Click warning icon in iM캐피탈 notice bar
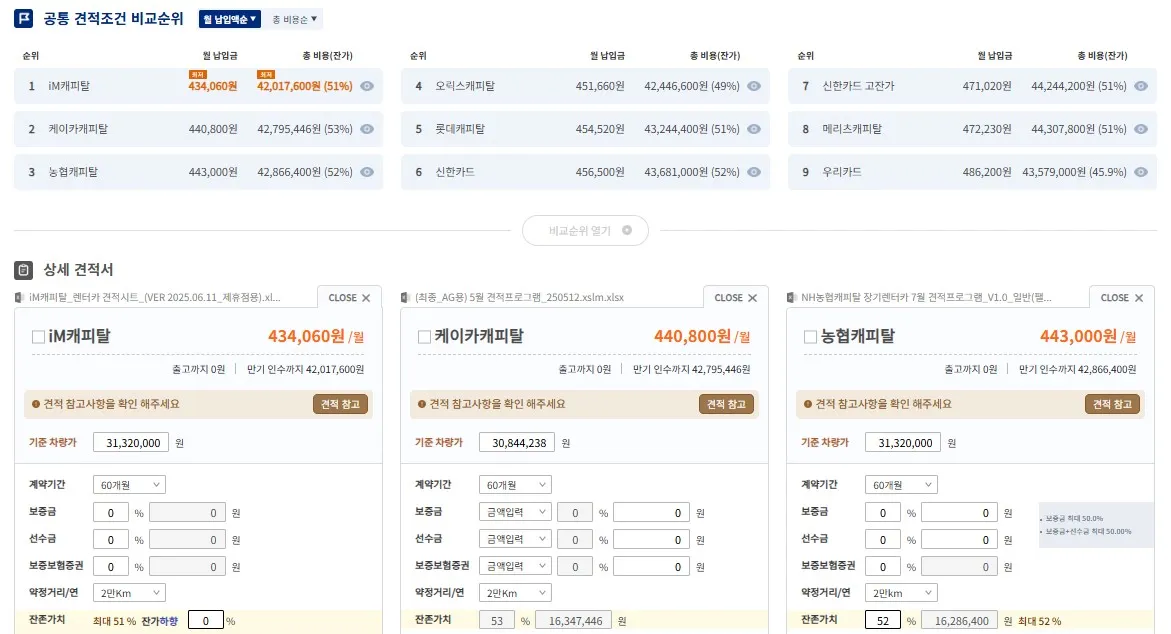Image resolution: width=1171 pixels, height=634 pixels. pos(36,404)
